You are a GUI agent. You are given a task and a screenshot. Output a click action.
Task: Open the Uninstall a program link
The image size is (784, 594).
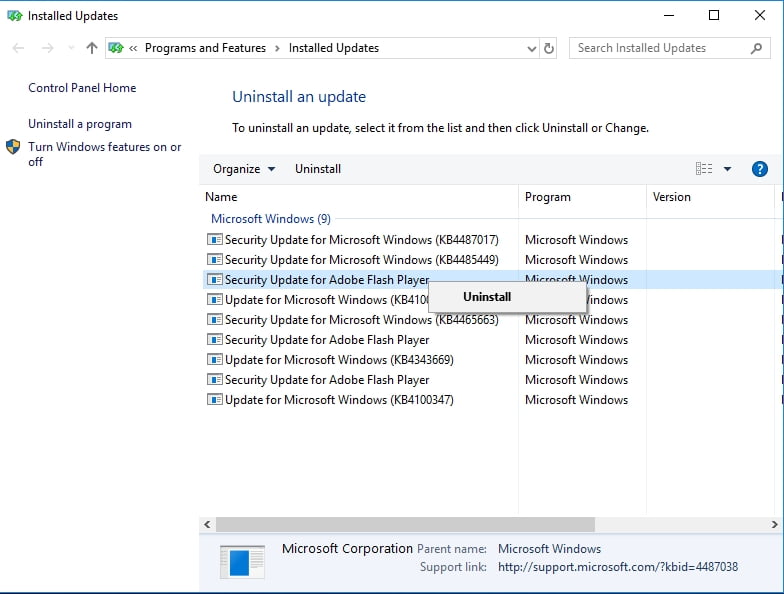point(80,124)
